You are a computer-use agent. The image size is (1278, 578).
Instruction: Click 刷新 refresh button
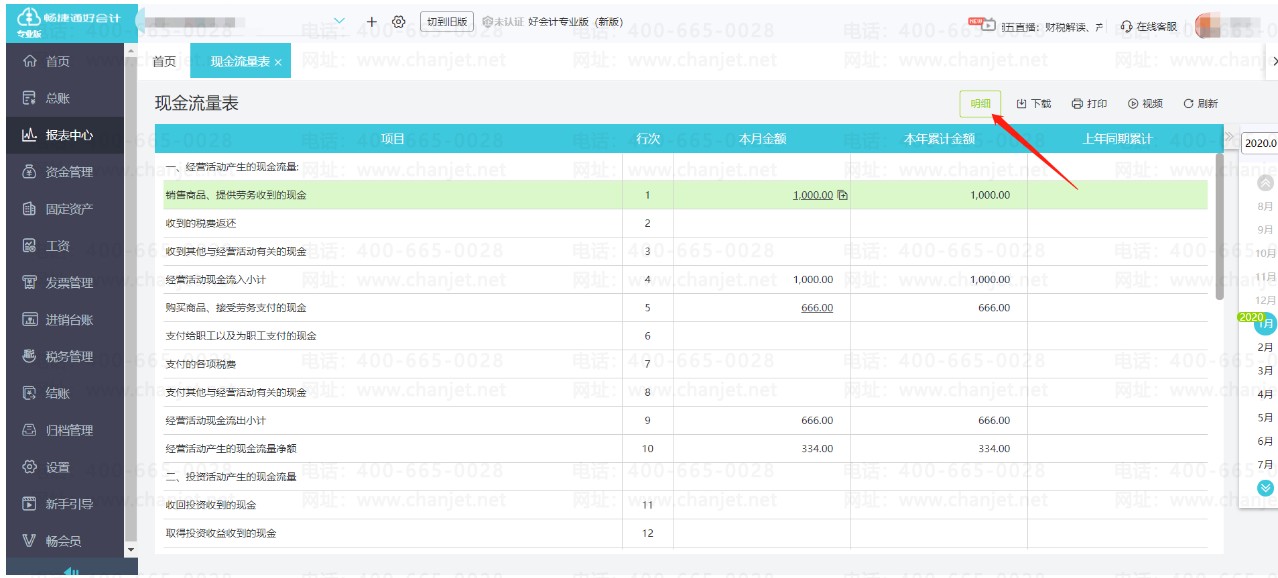(1200, 104)
